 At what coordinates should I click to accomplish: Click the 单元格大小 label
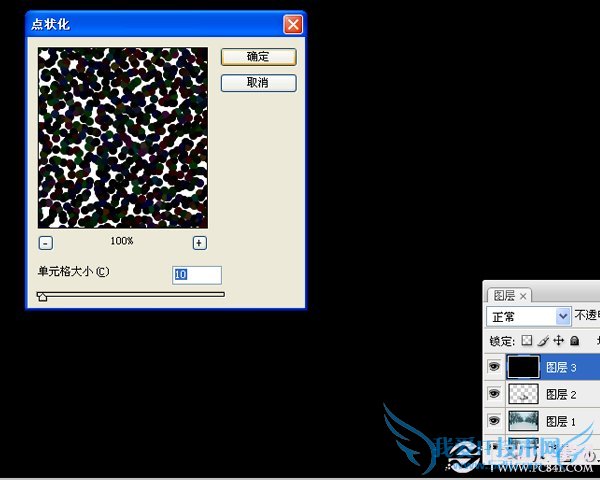pyautogui.click(x=73, y=271)
